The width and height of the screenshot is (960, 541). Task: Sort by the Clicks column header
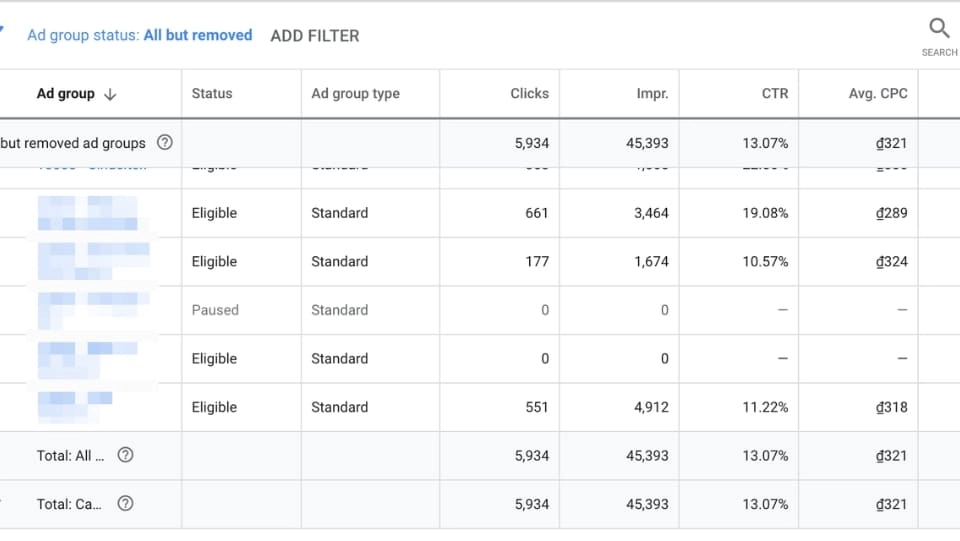[x=528, y=93]
